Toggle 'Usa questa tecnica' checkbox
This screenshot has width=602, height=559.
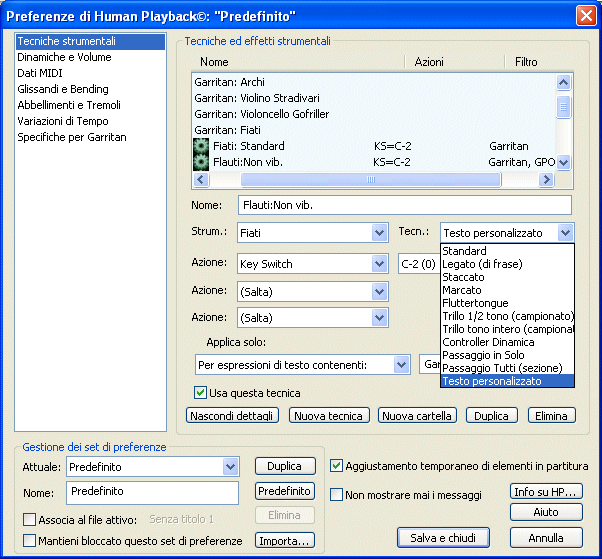(x=200, y=392)
